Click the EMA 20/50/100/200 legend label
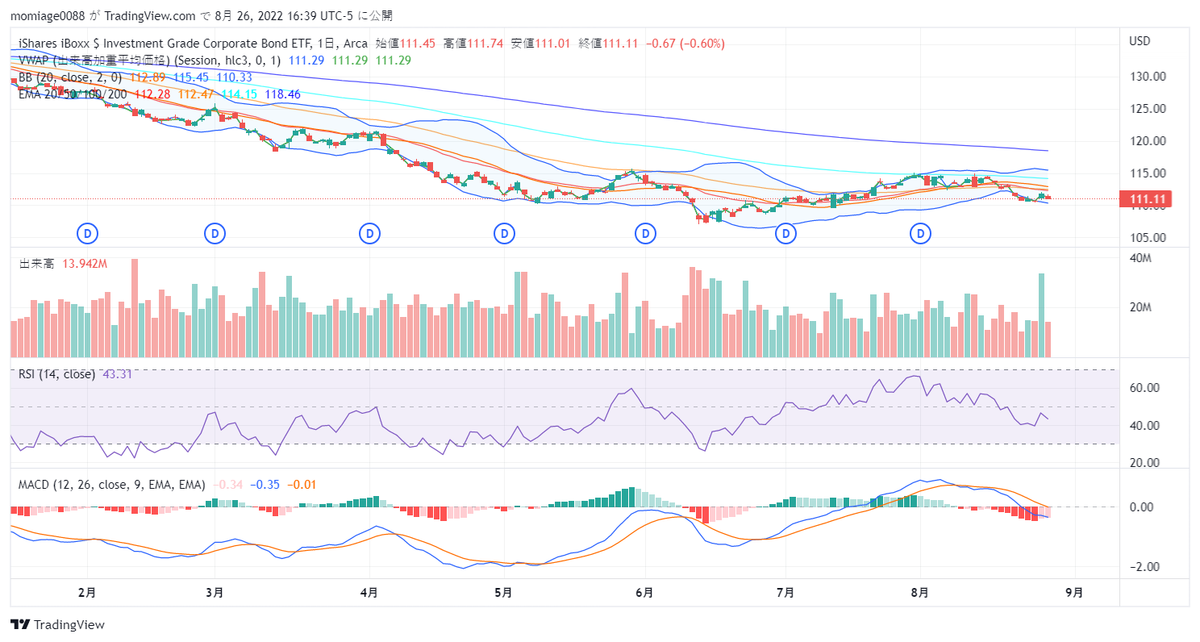1200x642 pixels. coord(73,93)
